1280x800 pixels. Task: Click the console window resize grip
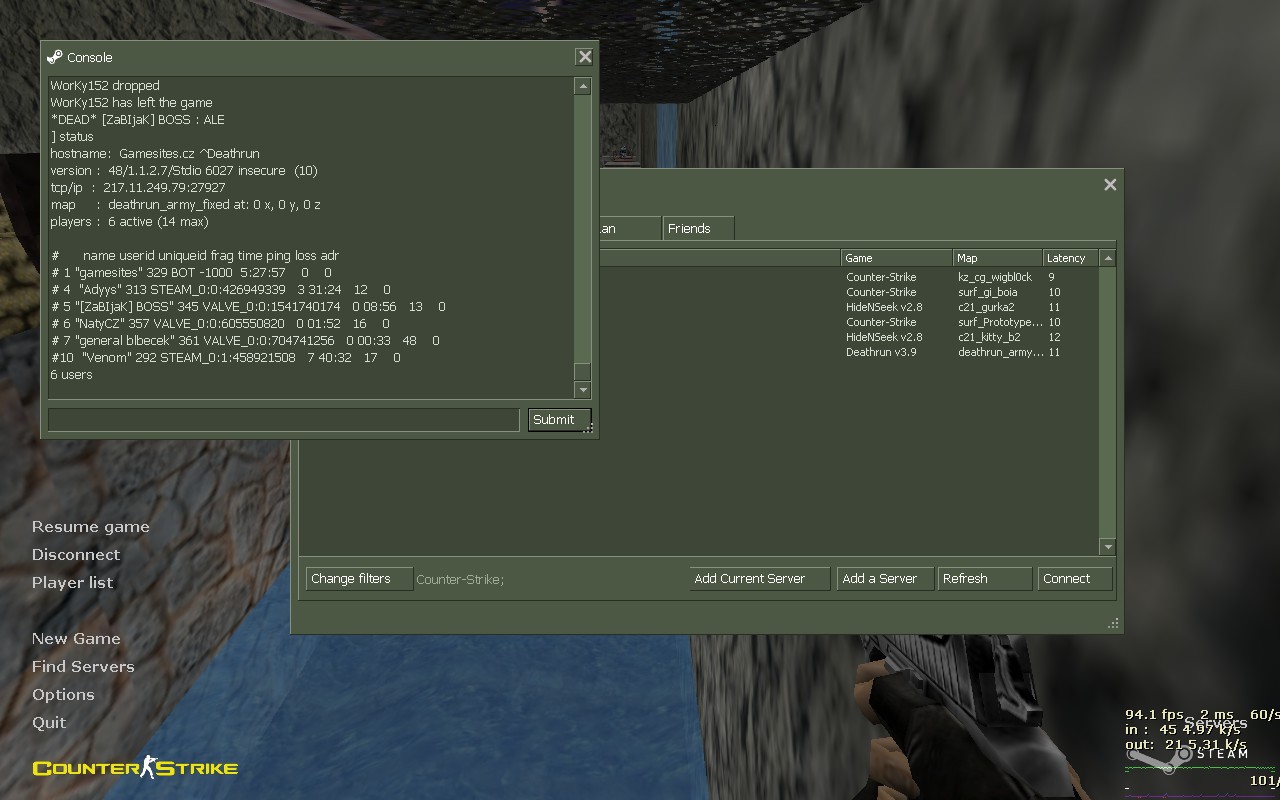(589, 429)
